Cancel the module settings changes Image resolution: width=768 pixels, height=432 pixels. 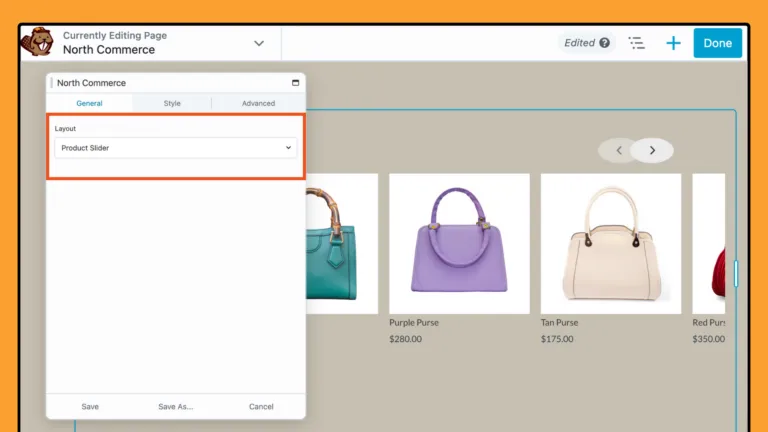261,407
